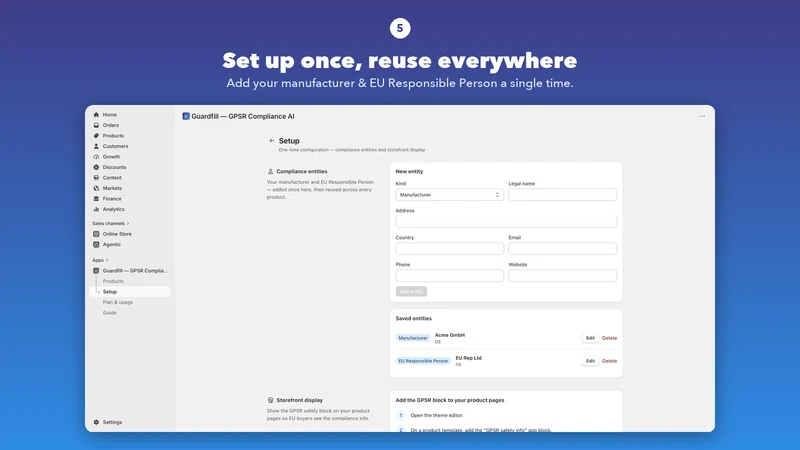Viewport: 800px width, 450px height.
Task: Click the Country input field
Action: point(449,248)
